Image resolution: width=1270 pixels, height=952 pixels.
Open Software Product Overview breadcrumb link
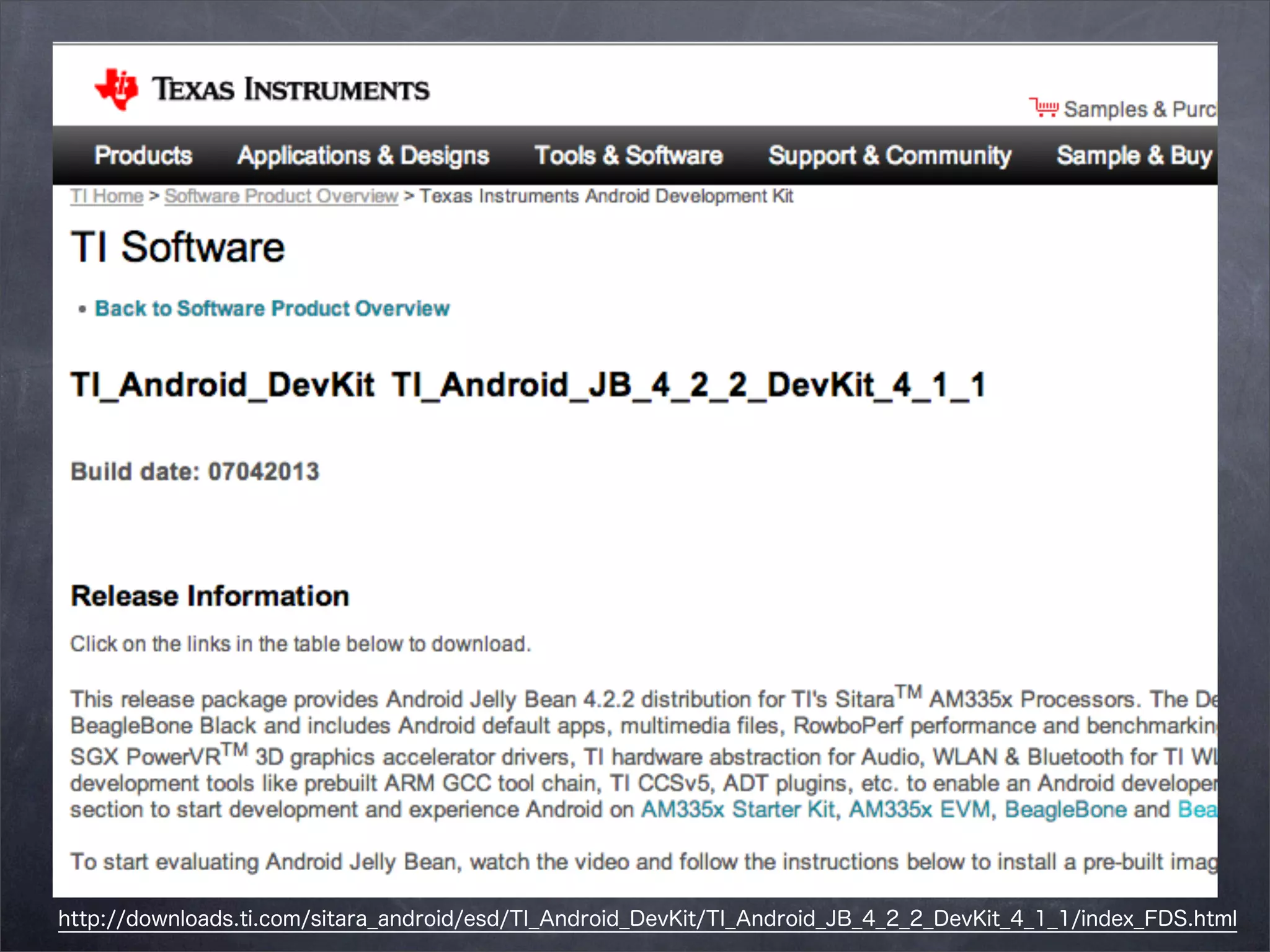point(281,196)
